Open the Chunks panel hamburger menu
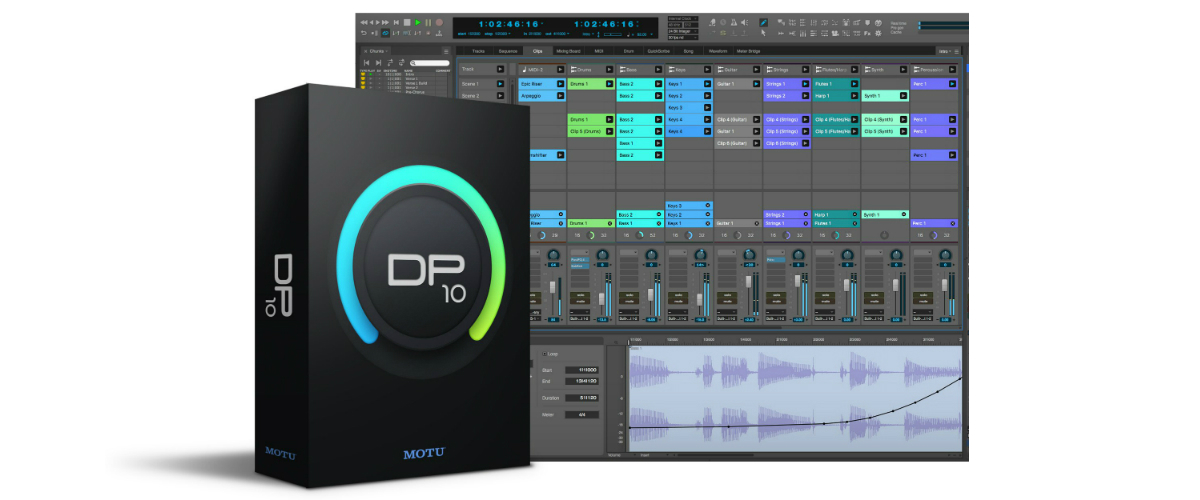This screenshot has width=1200, height=500. pos(446,51)
